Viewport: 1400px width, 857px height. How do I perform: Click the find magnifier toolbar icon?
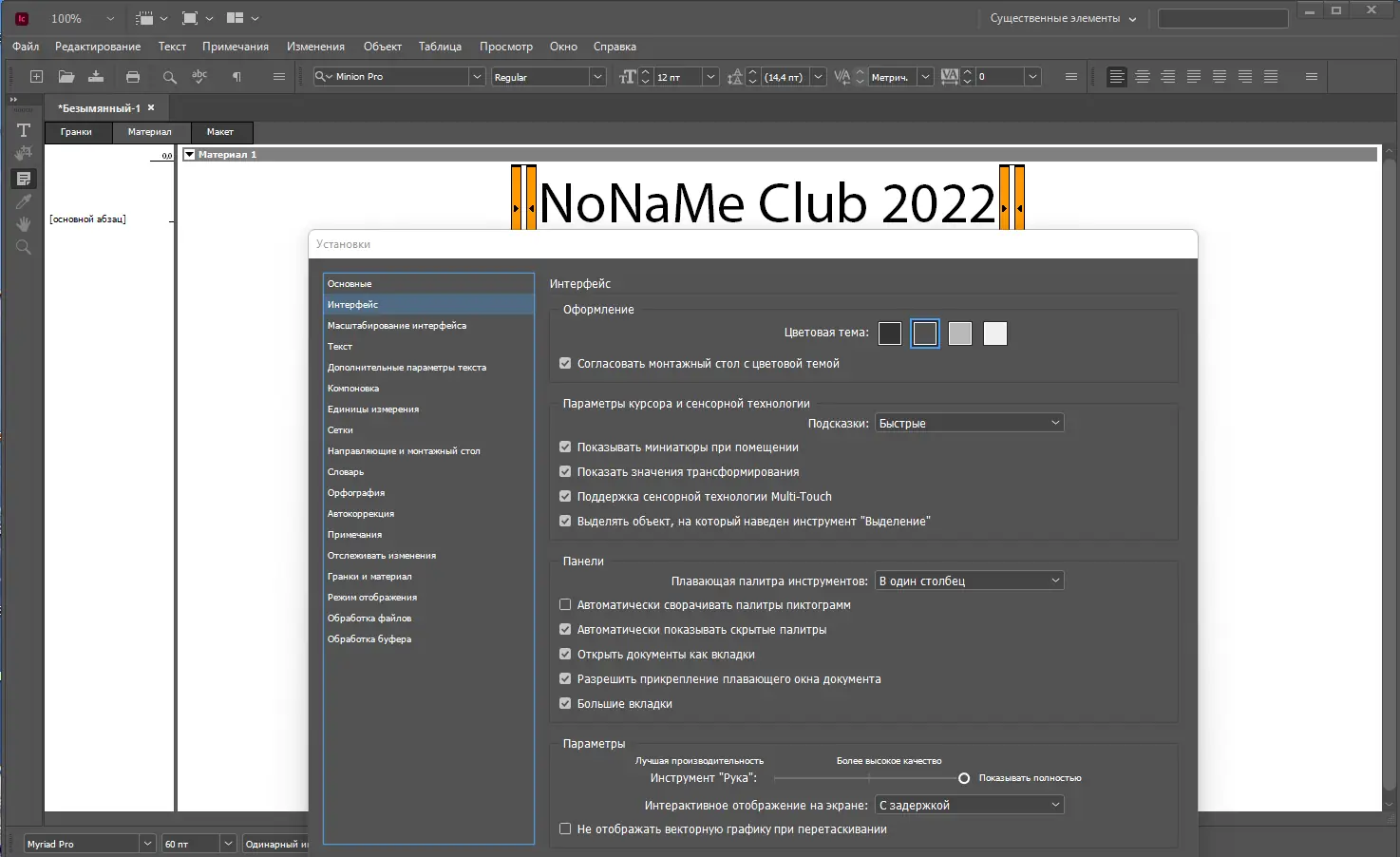tap(169, 77)
